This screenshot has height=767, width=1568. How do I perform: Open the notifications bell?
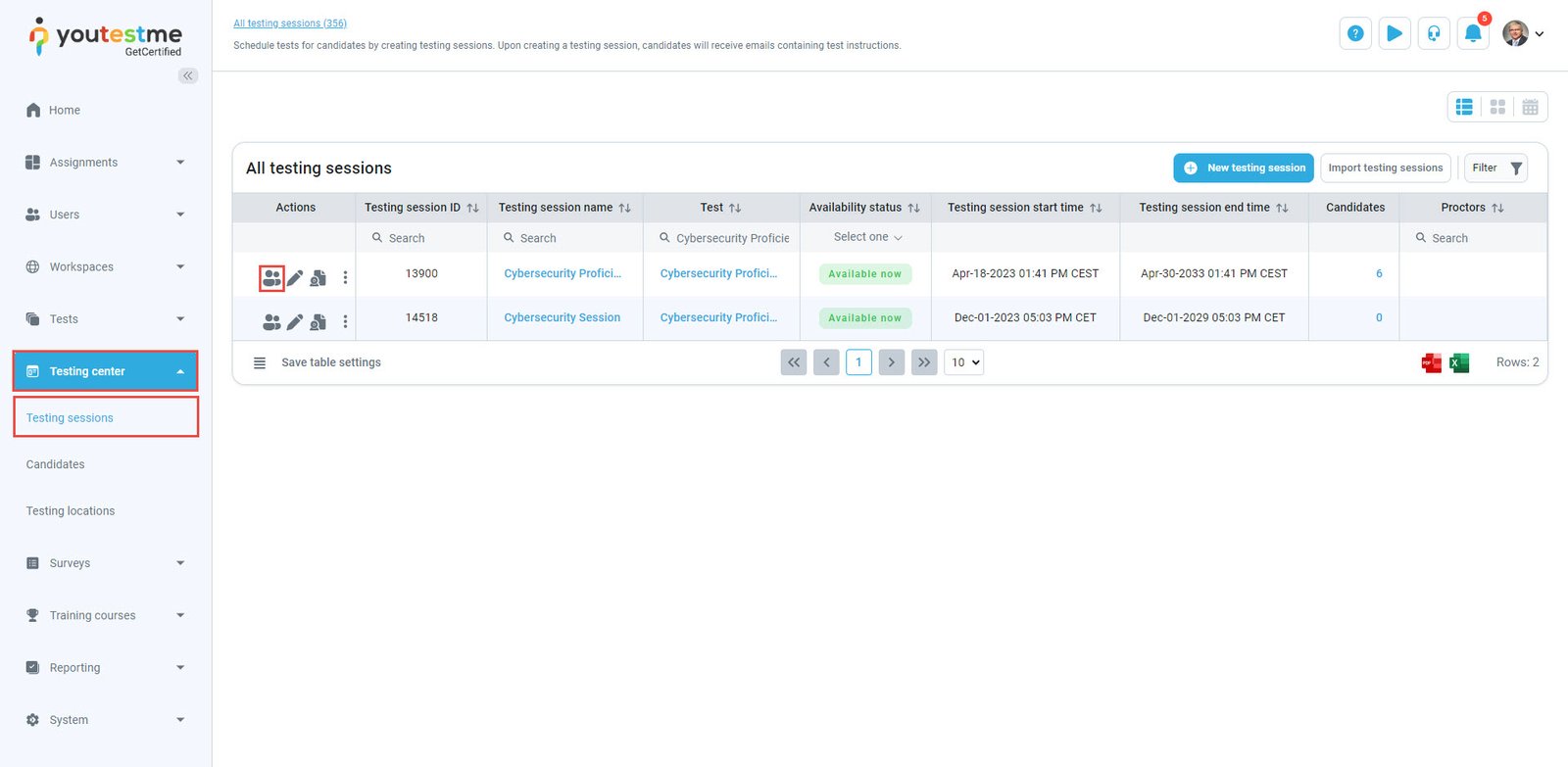point(1472,33)
